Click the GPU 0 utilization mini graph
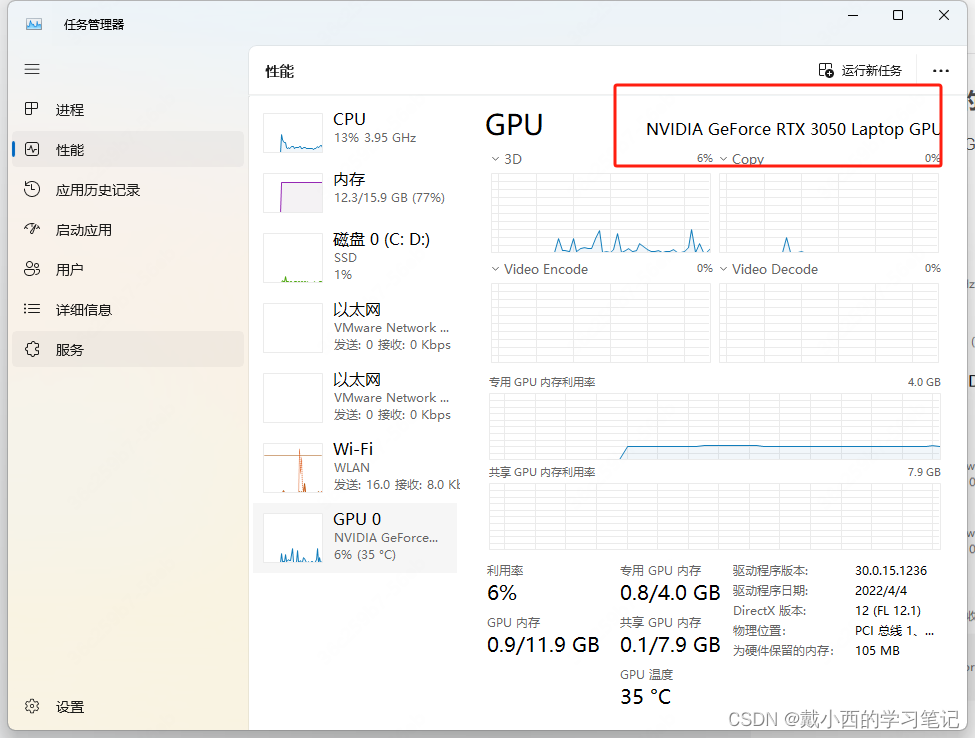The width and height of the screenshot is (975, 738). [x=292, y=538]
